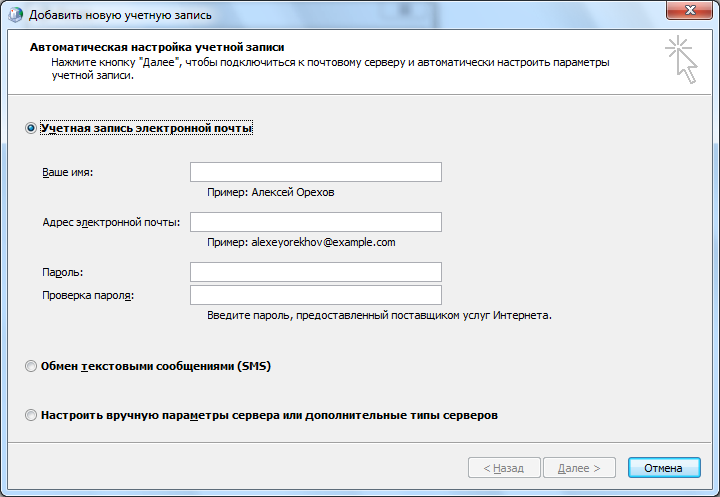Click the Отмена button
The image size is (720, 497).
pyautogui.click(x=664, y=468)
